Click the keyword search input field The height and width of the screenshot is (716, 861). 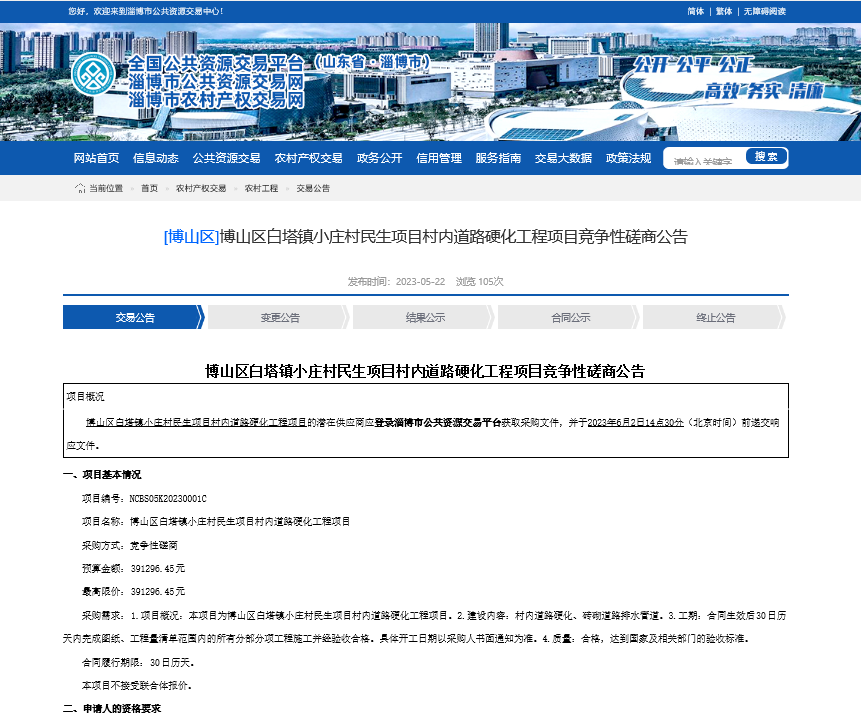pyautogui.click(x=705, y=159)
